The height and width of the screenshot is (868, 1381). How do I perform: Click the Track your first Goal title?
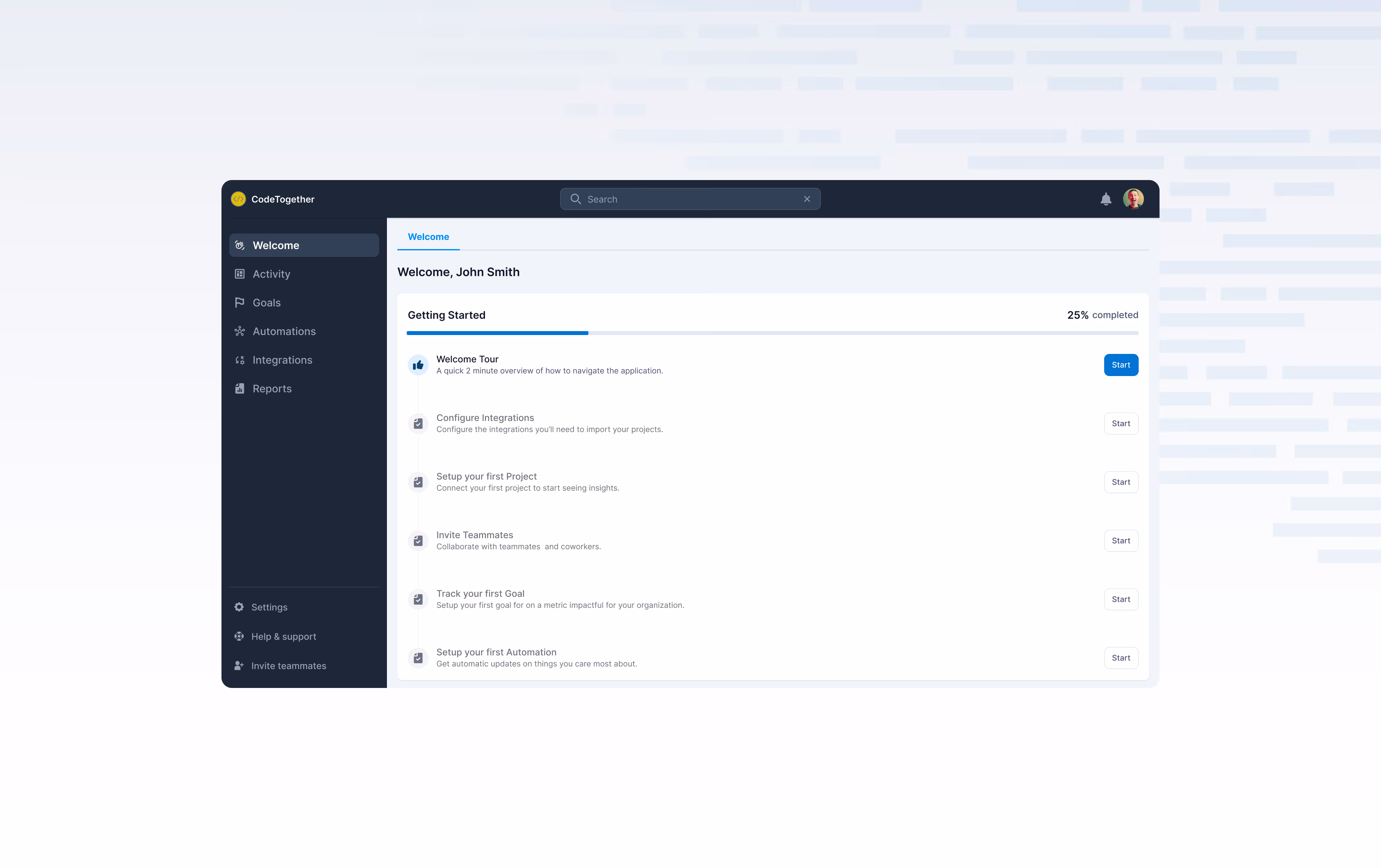point(481,594)
